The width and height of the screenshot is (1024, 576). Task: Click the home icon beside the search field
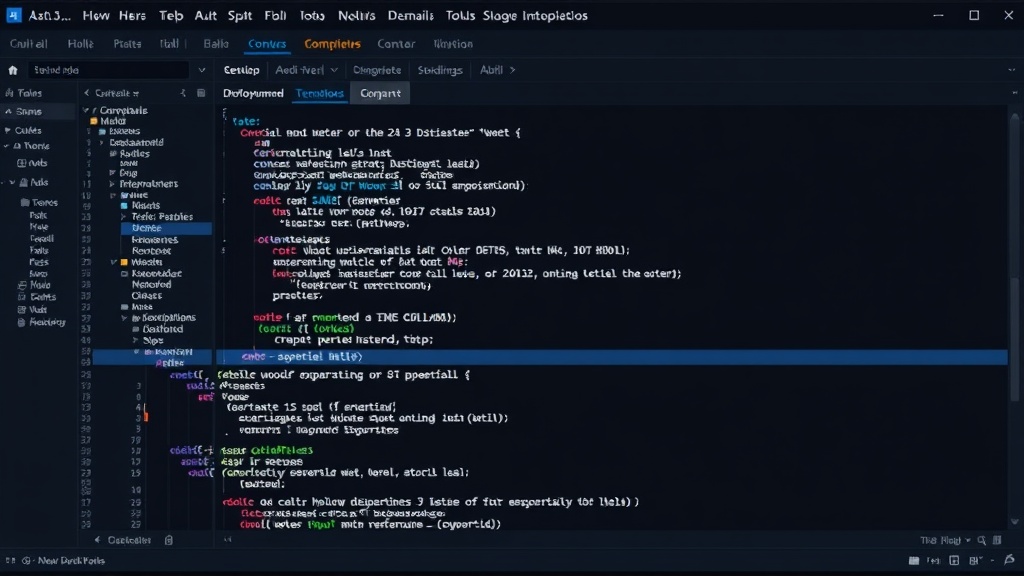[x=13, y=70]
